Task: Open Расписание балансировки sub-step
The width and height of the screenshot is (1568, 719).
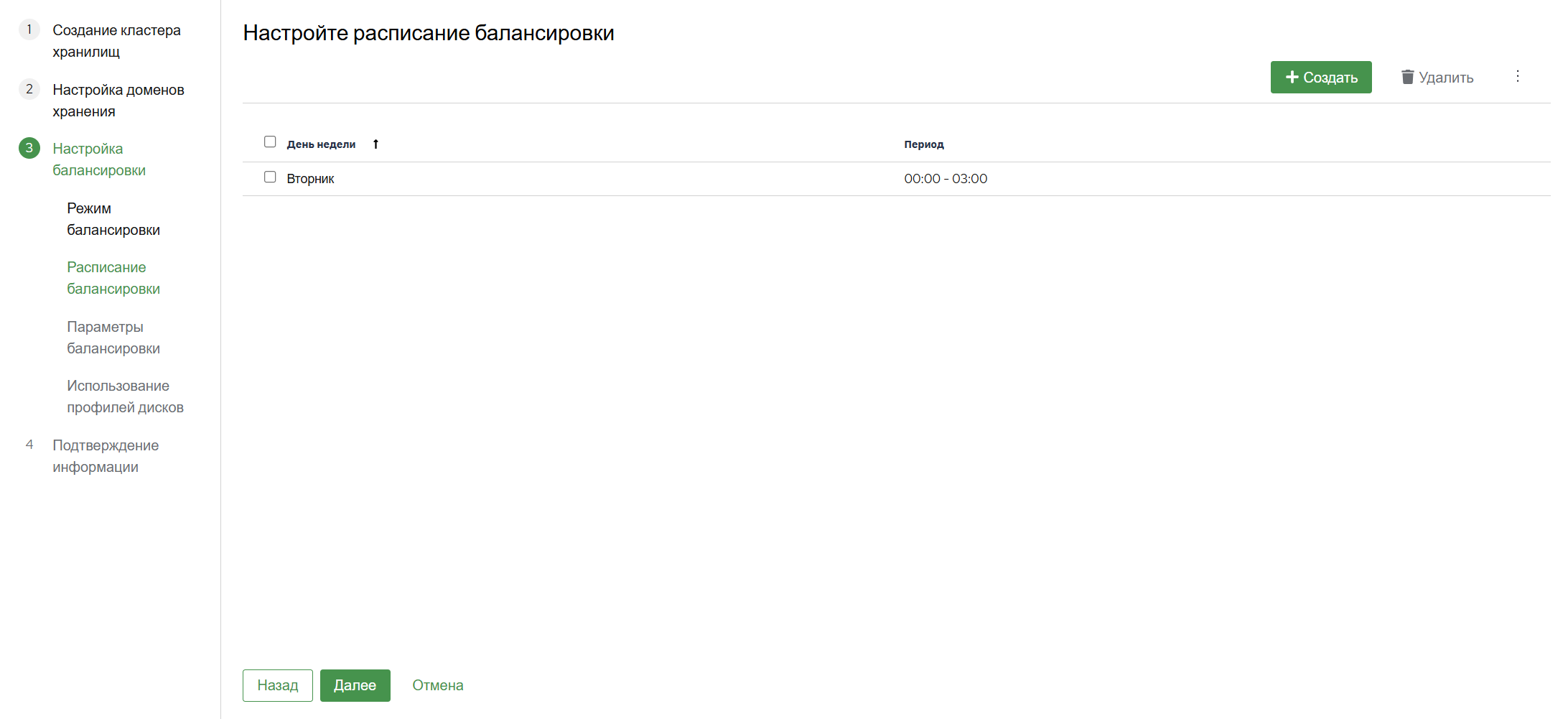Action: click(x=113, y=278)
